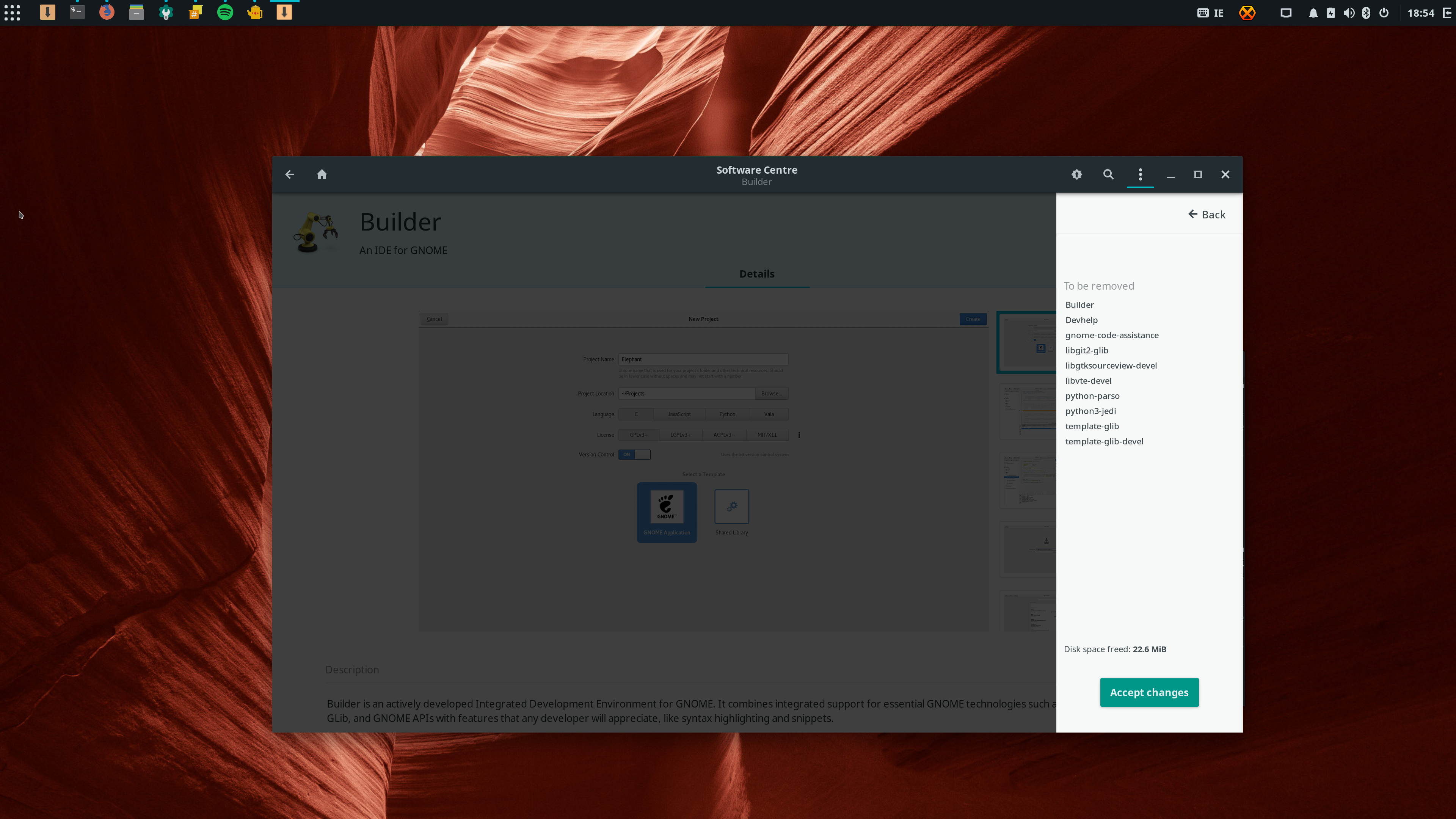The width and height of the screenshot is (1456, 819).
Task: Click the back arrow in Software Centre header
Action: pyautogui.click(x=289, y=175)
